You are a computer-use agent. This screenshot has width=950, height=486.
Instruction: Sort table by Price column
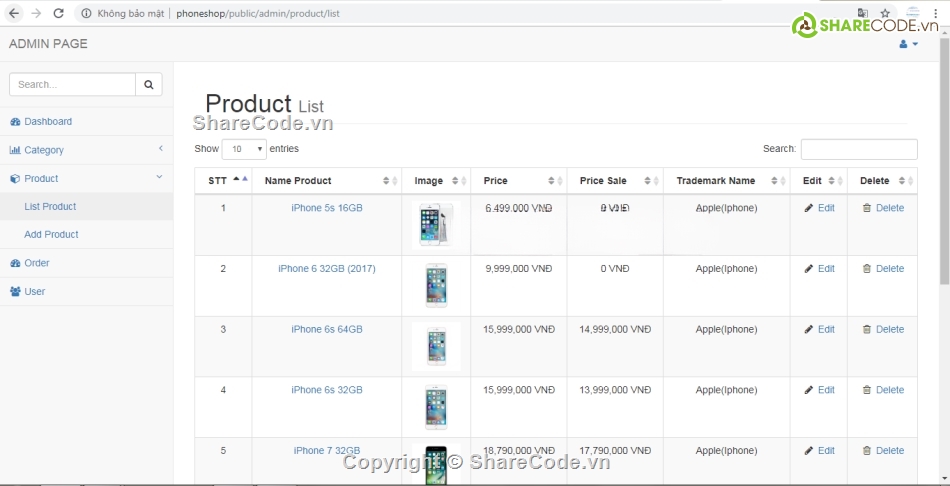pyautogui.click(x=519, y=181)
